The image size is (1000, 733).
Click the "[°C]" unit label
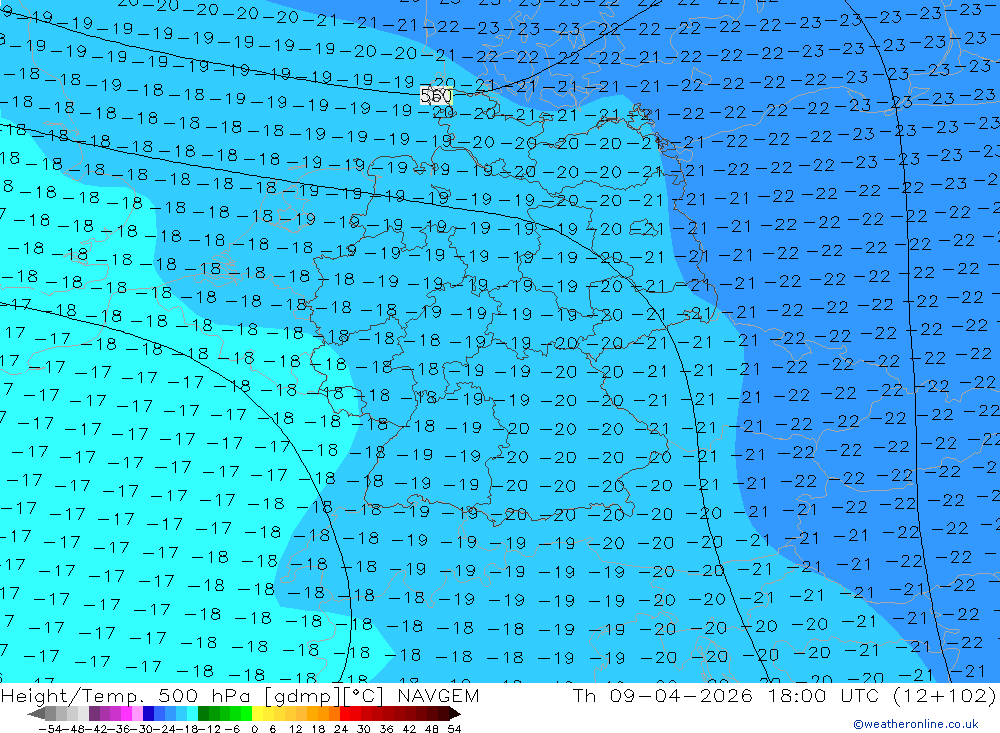[364, 696]
